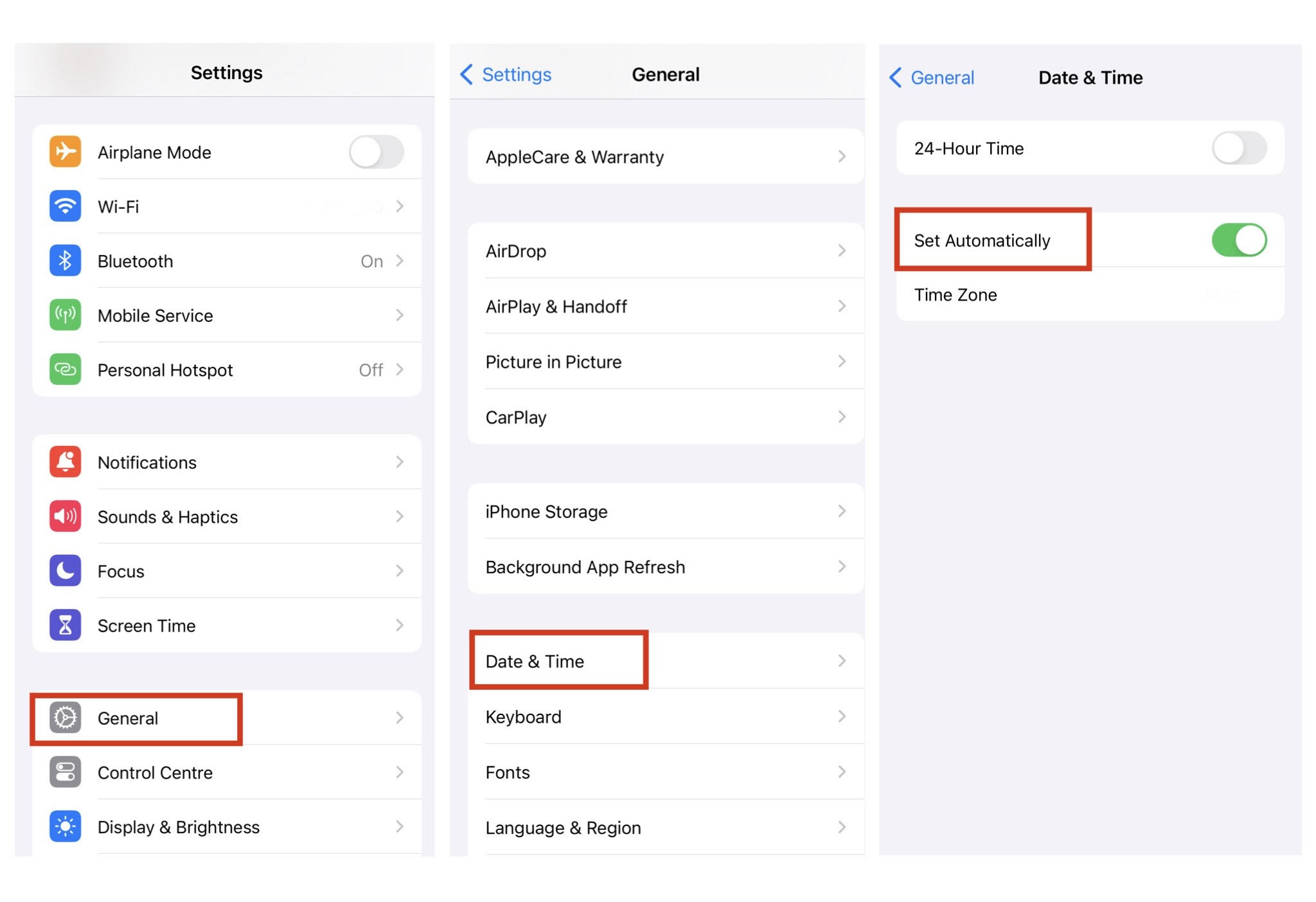Tap the Bluetooth icon
Image resolution: width=1316 pixels, height=902 pixels.
tap(65, 261)
